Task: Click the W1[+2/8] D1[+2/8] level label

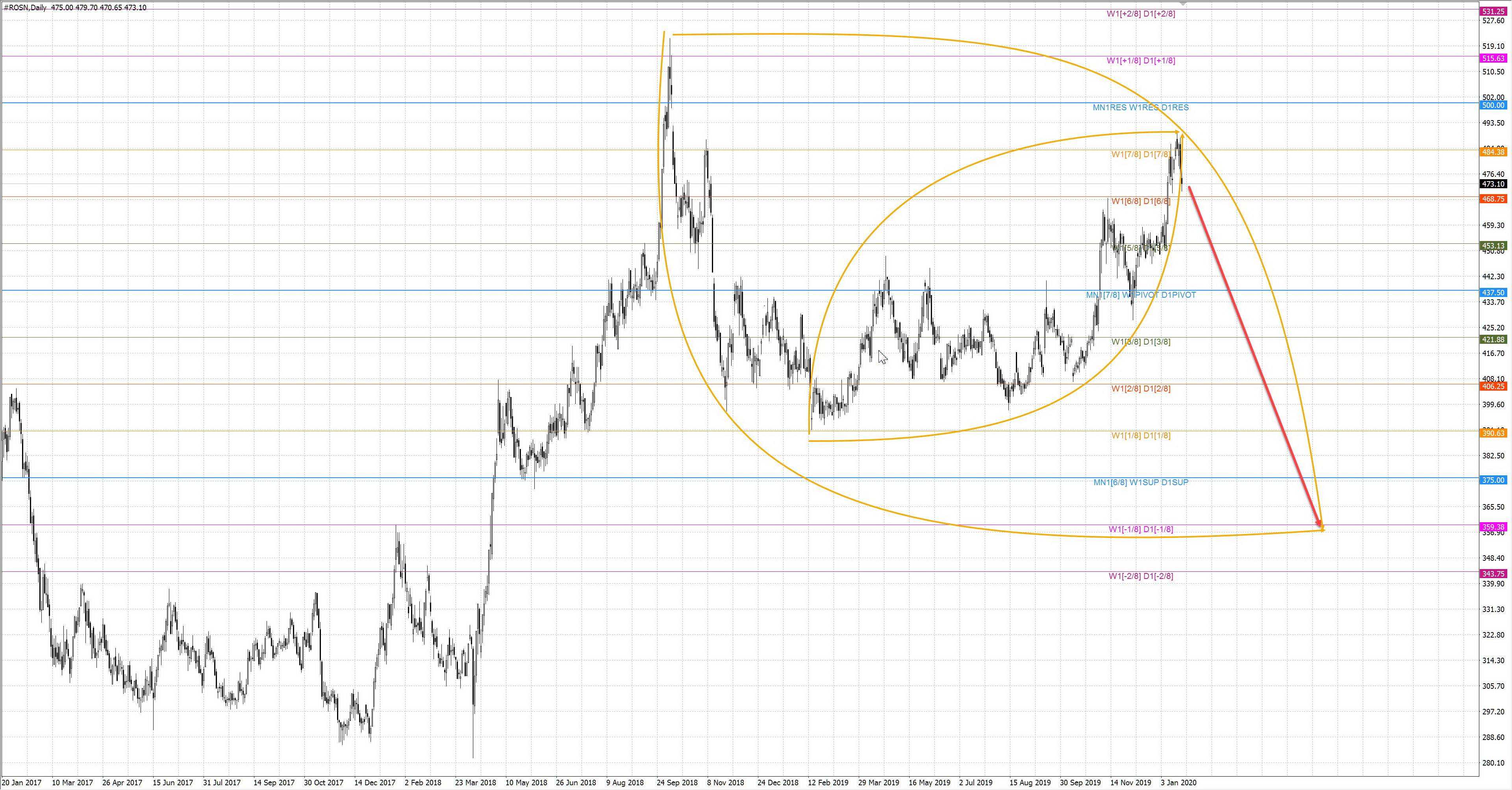Action: pyautogui.click(x=1140, y=13)
